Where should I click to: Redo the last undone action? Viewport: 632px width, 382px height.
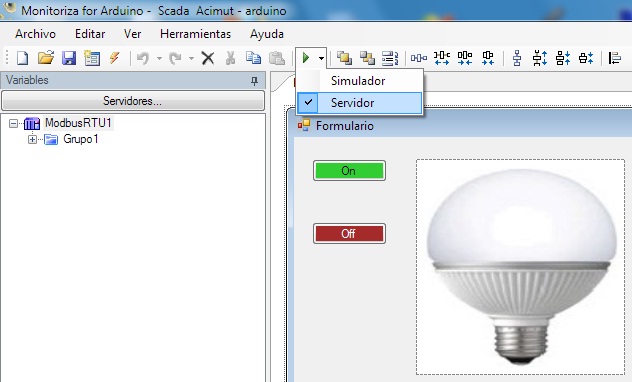(175, 58)
